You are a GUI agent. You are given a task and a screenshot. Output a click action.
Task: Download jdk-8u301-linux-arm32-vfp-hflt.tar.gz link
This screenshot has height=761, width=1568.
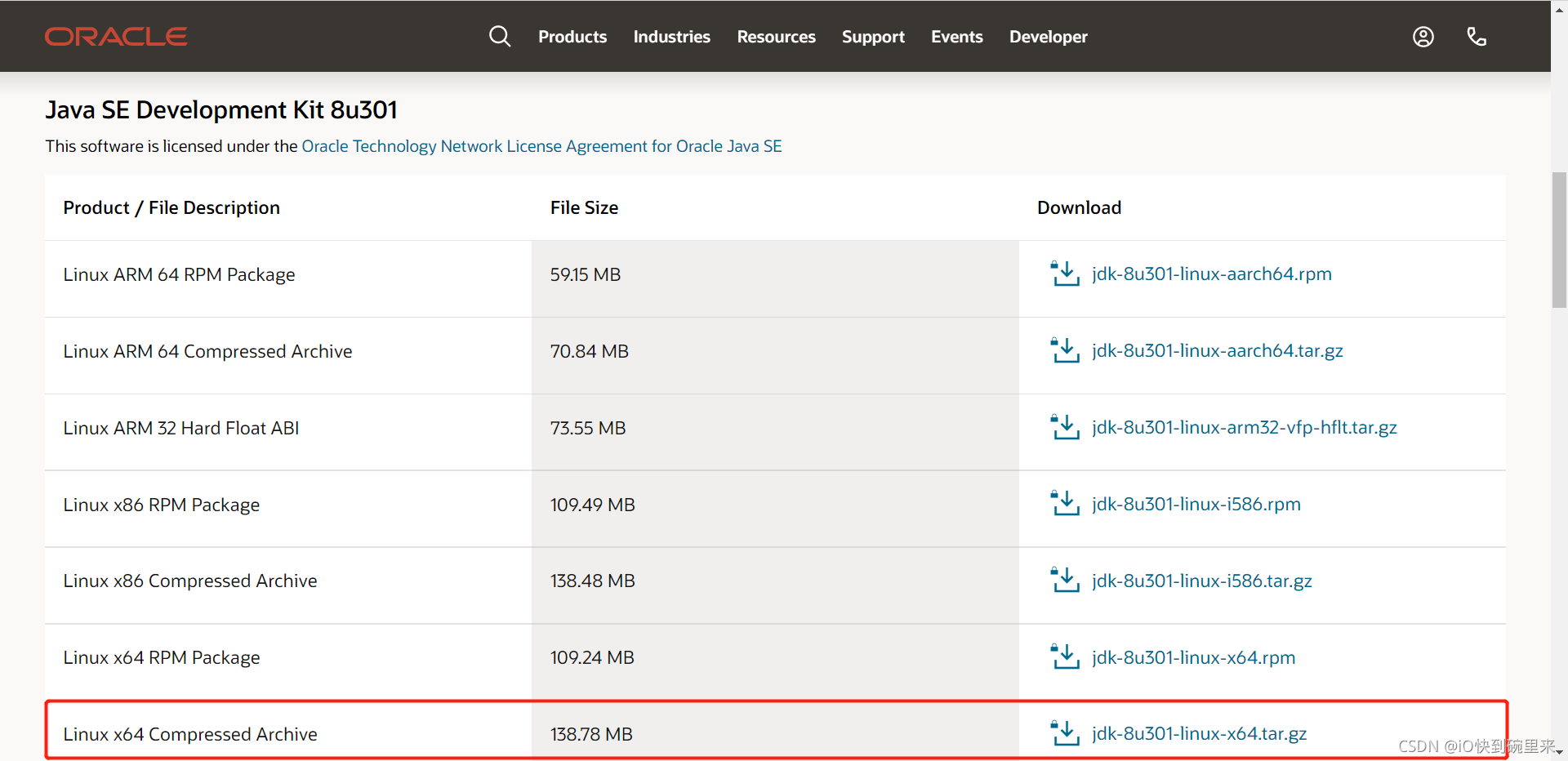point(1245,427)
